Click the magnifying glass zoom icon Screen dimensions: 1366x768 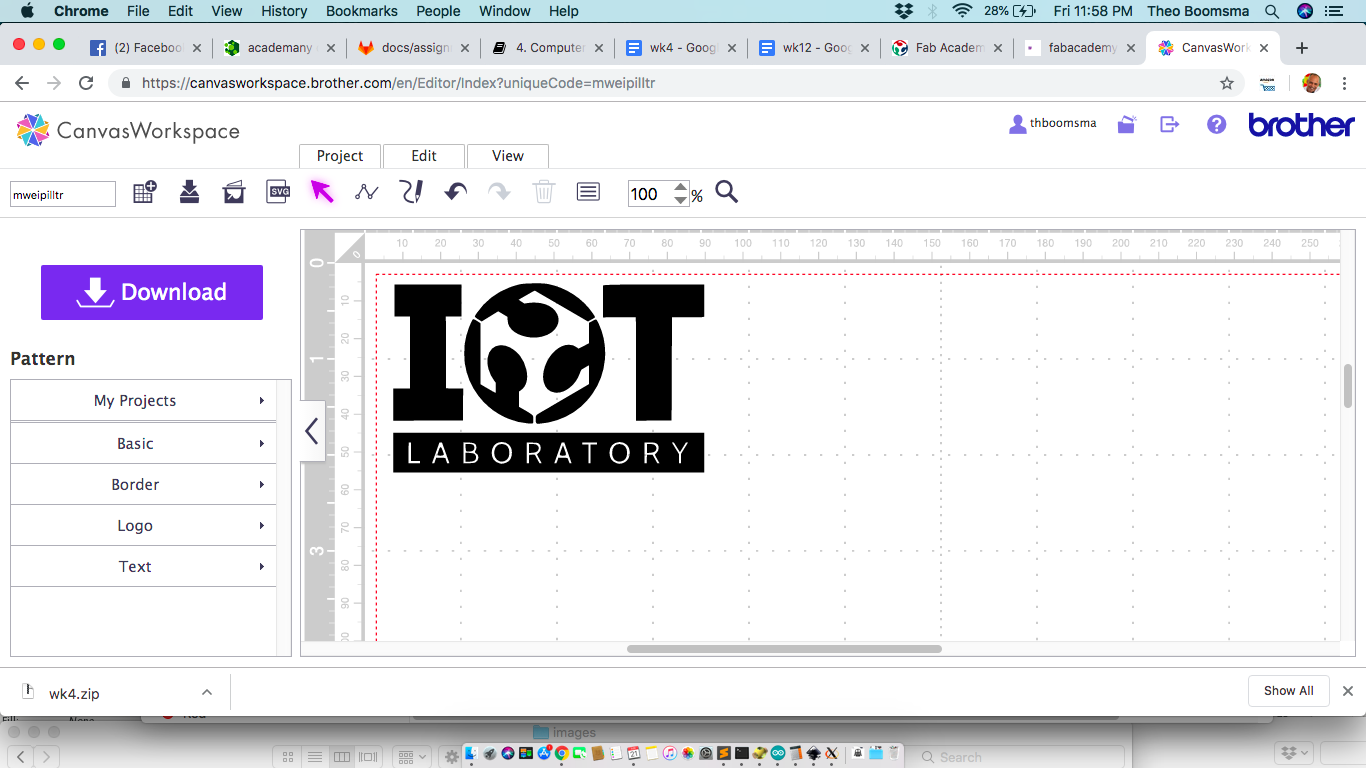[x=727, y=192]
